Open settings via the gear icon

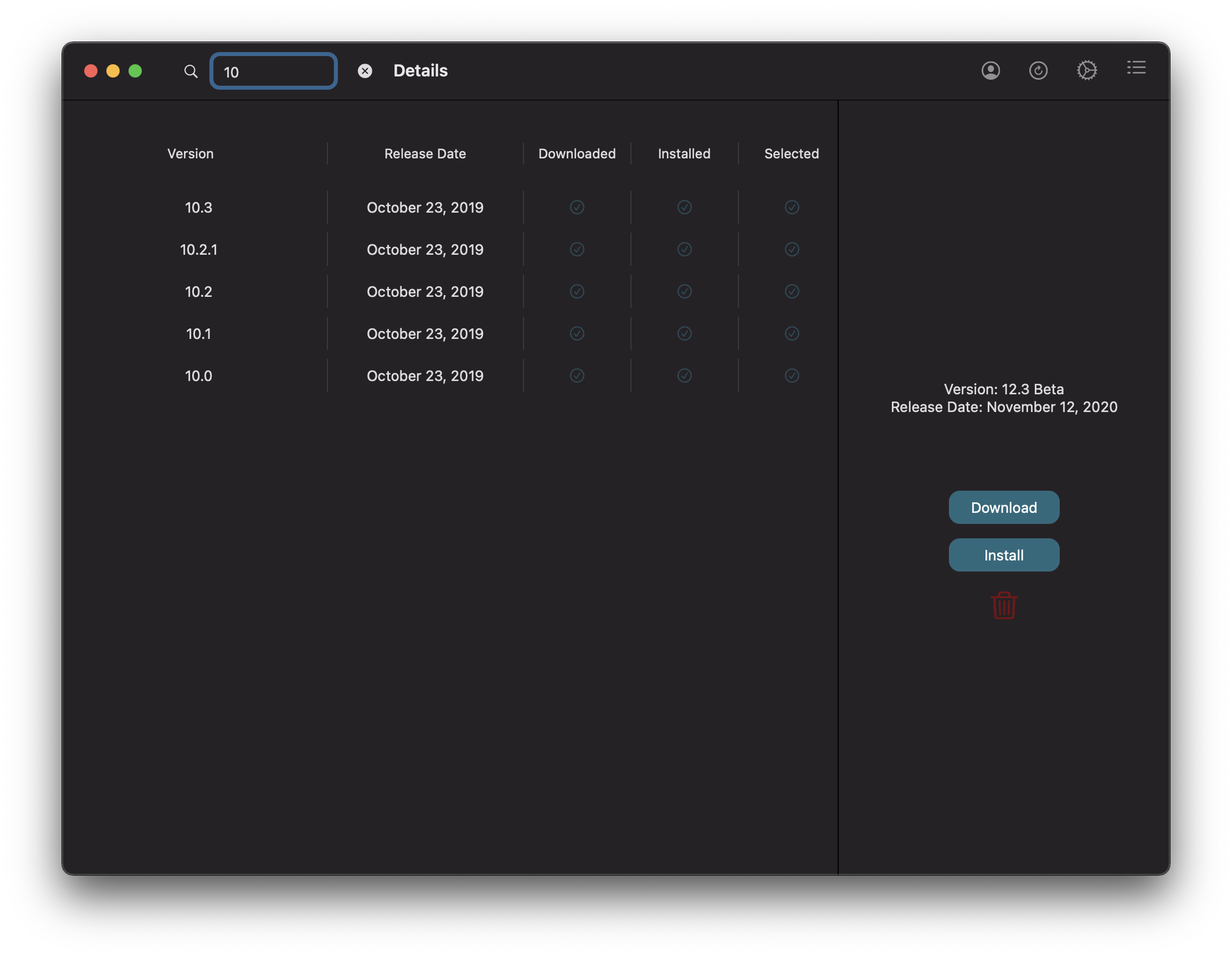(x=1086, y=70)
